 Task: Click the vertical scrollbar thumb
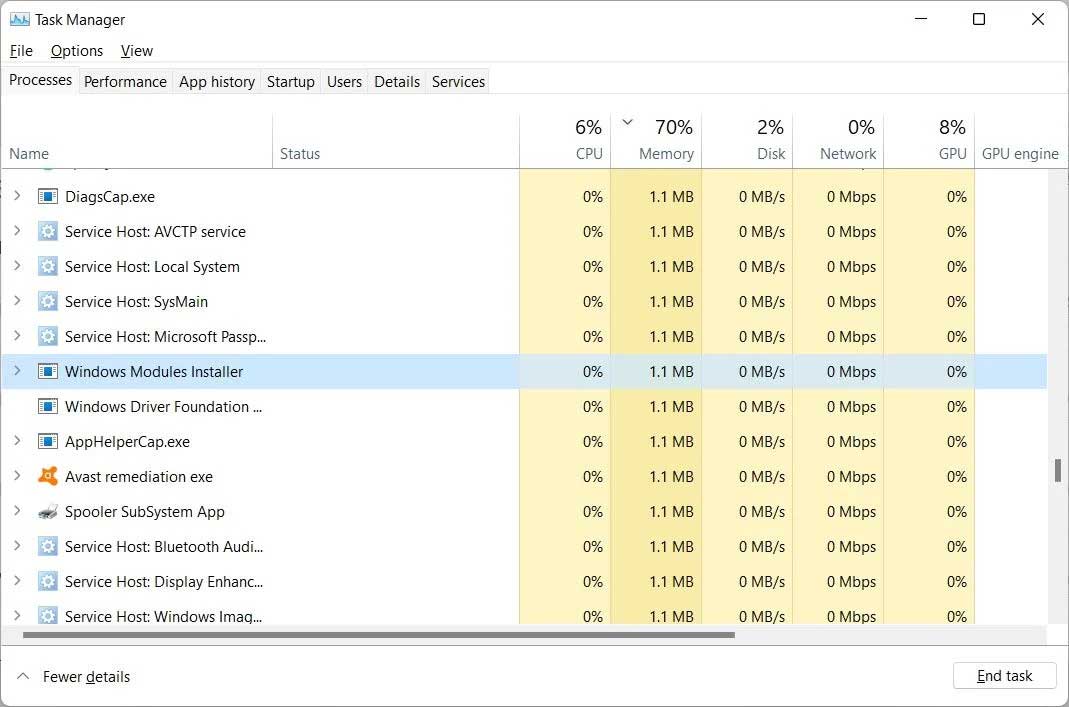pyautogui.click(x=1059, y=470)
